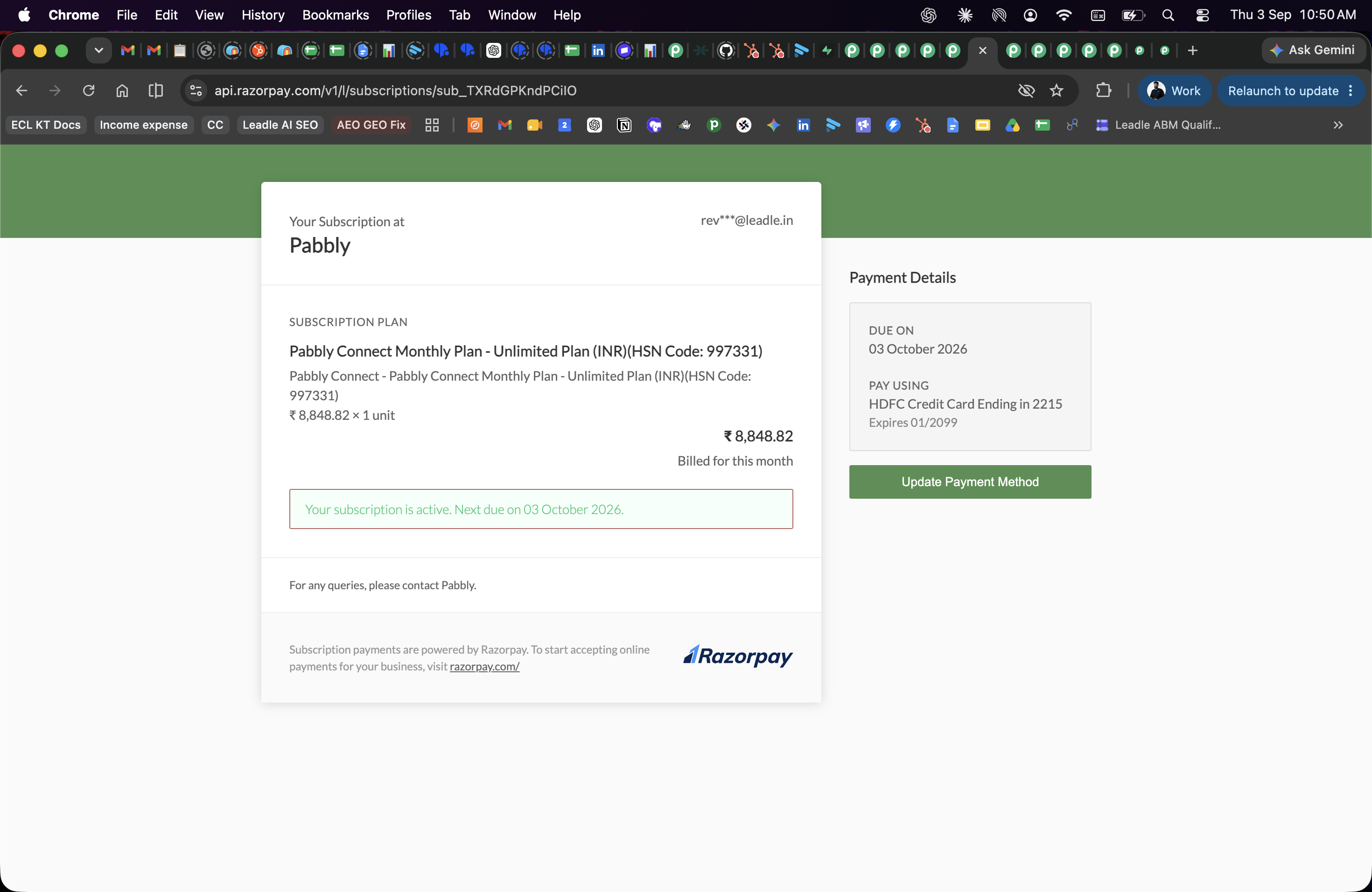Viewport: 1372px width, 892px height.
Task: Open the History menu
Action: pos(263,15)
